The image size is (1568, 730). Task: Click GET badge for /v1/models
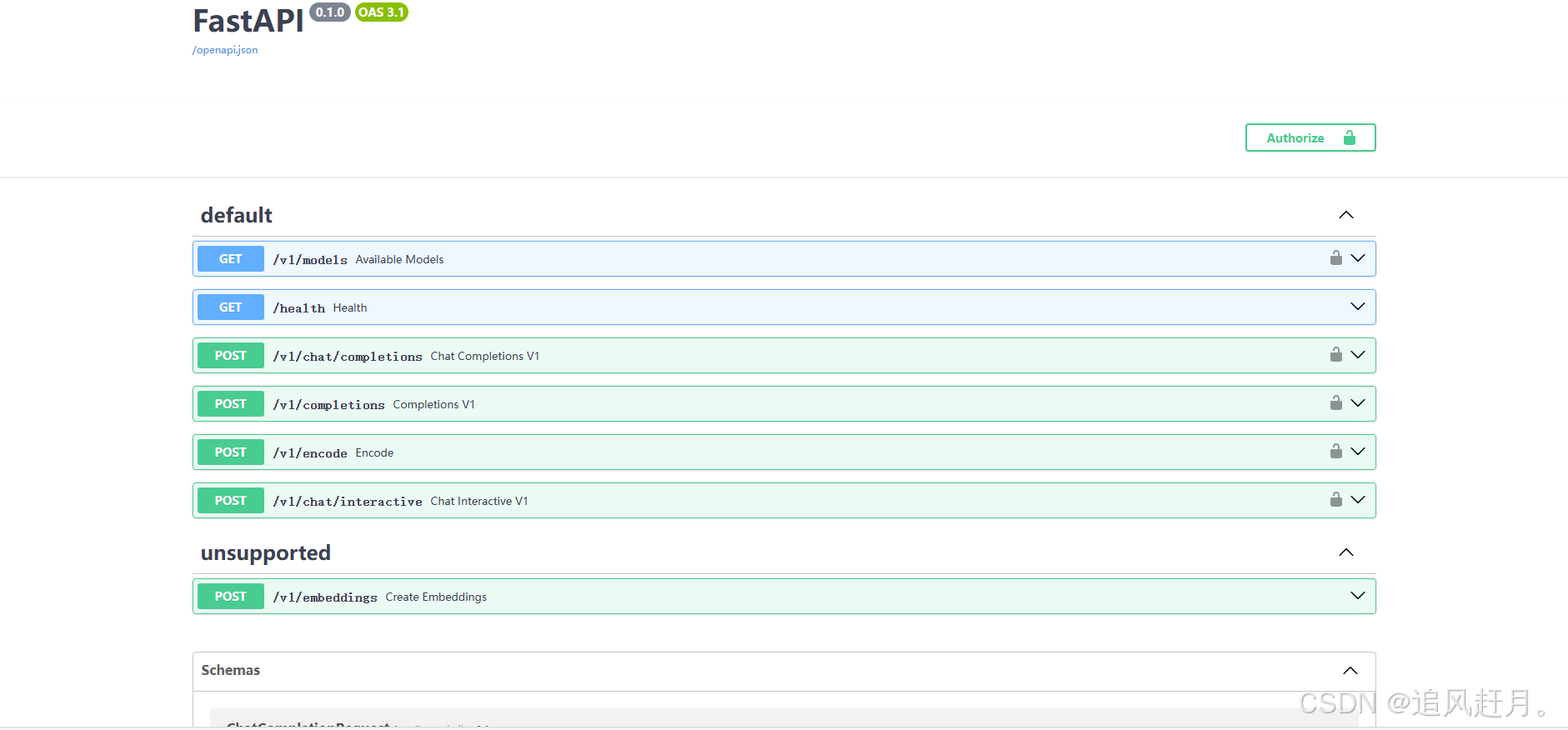pos(231,259)
